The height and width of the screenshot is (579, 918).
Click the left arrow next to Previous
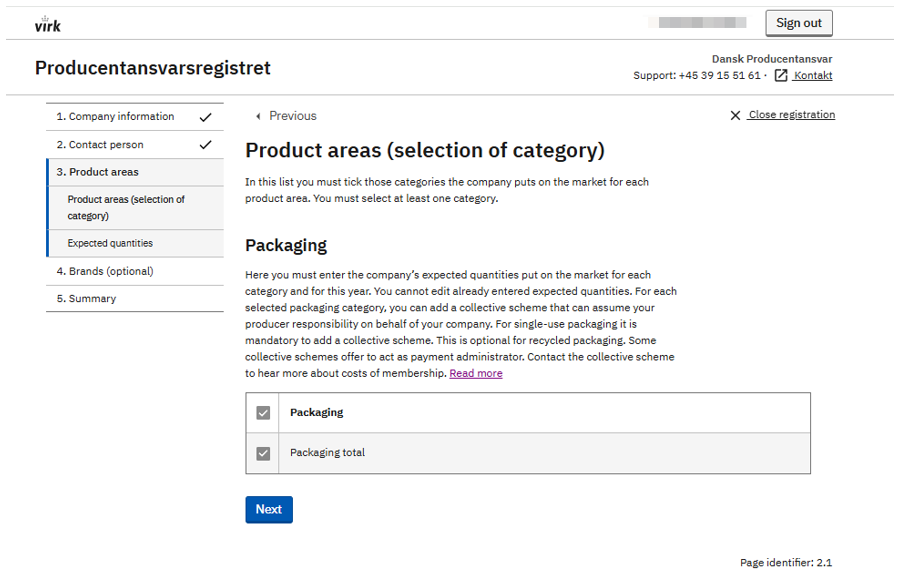[x=259, y=116]
